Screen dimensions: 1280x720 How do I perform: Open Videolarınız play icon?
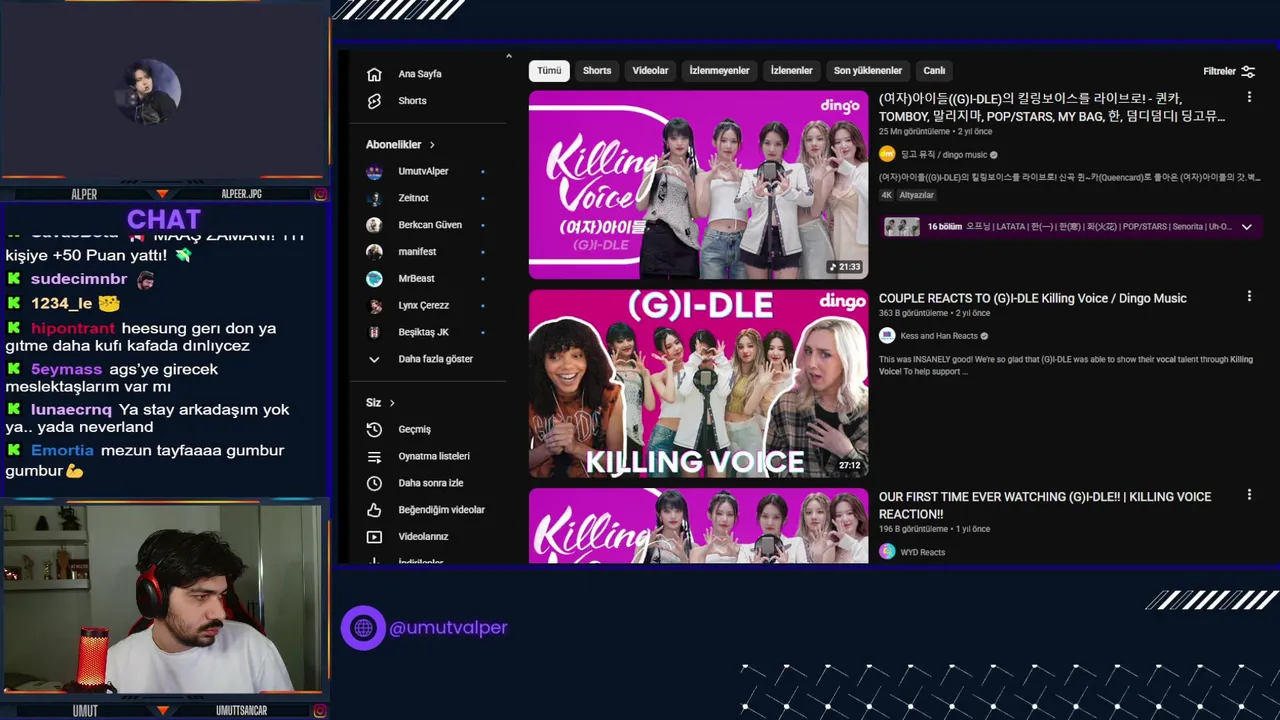[x=374, y=537]
